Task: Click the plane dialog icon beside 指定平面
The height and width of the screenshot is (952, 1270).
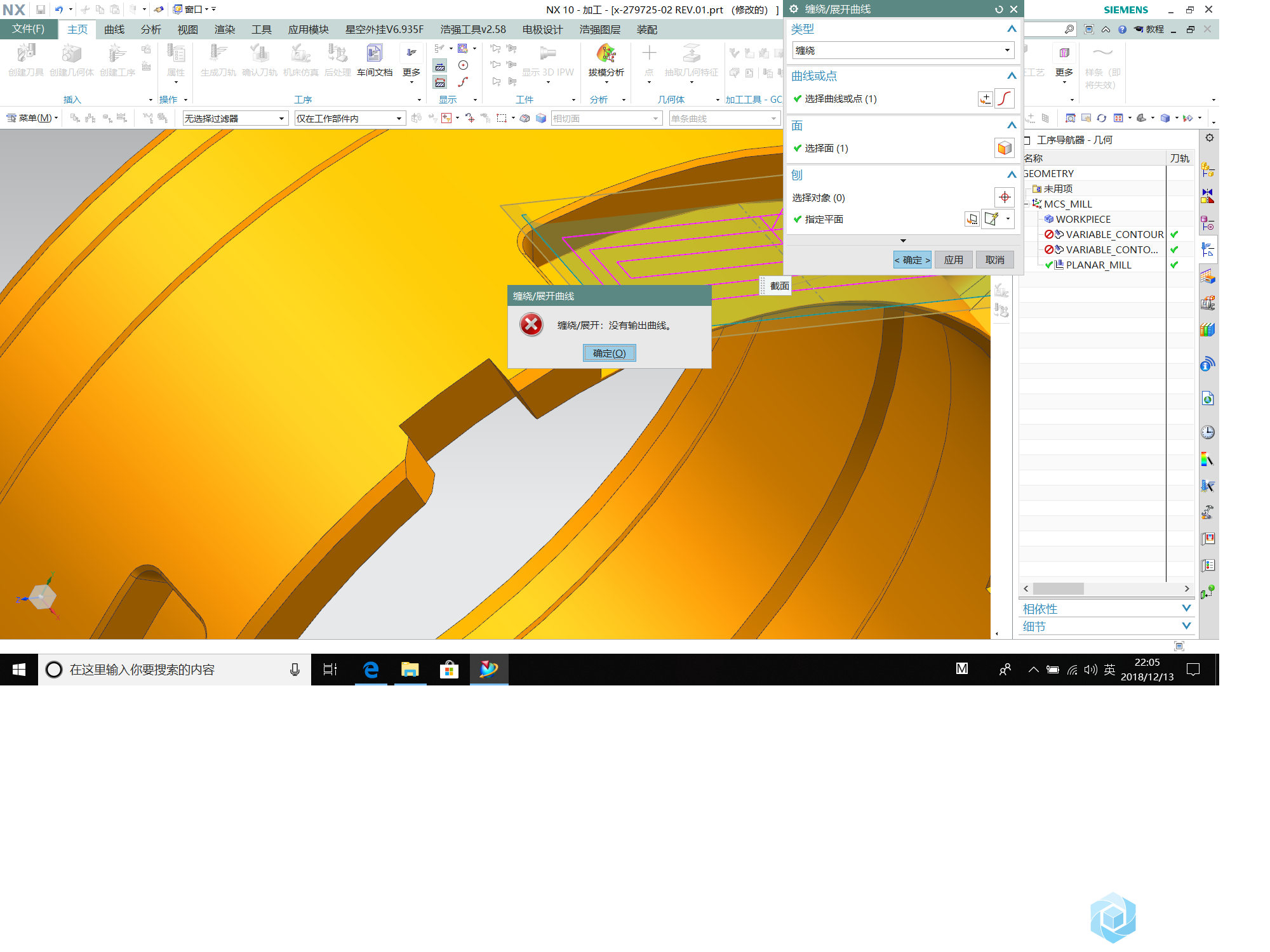Action: pos(972,220)
